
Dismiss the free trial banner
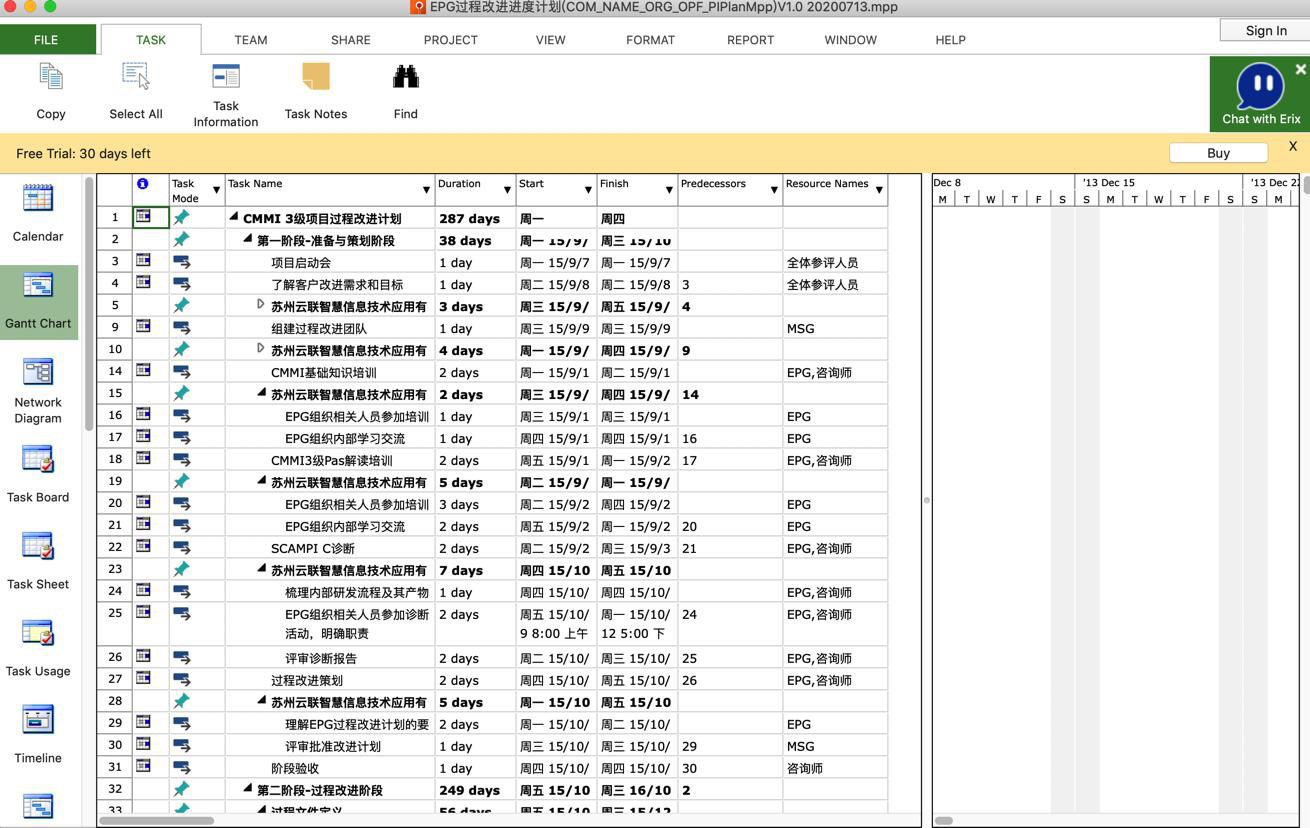[x=1293, y=146]
